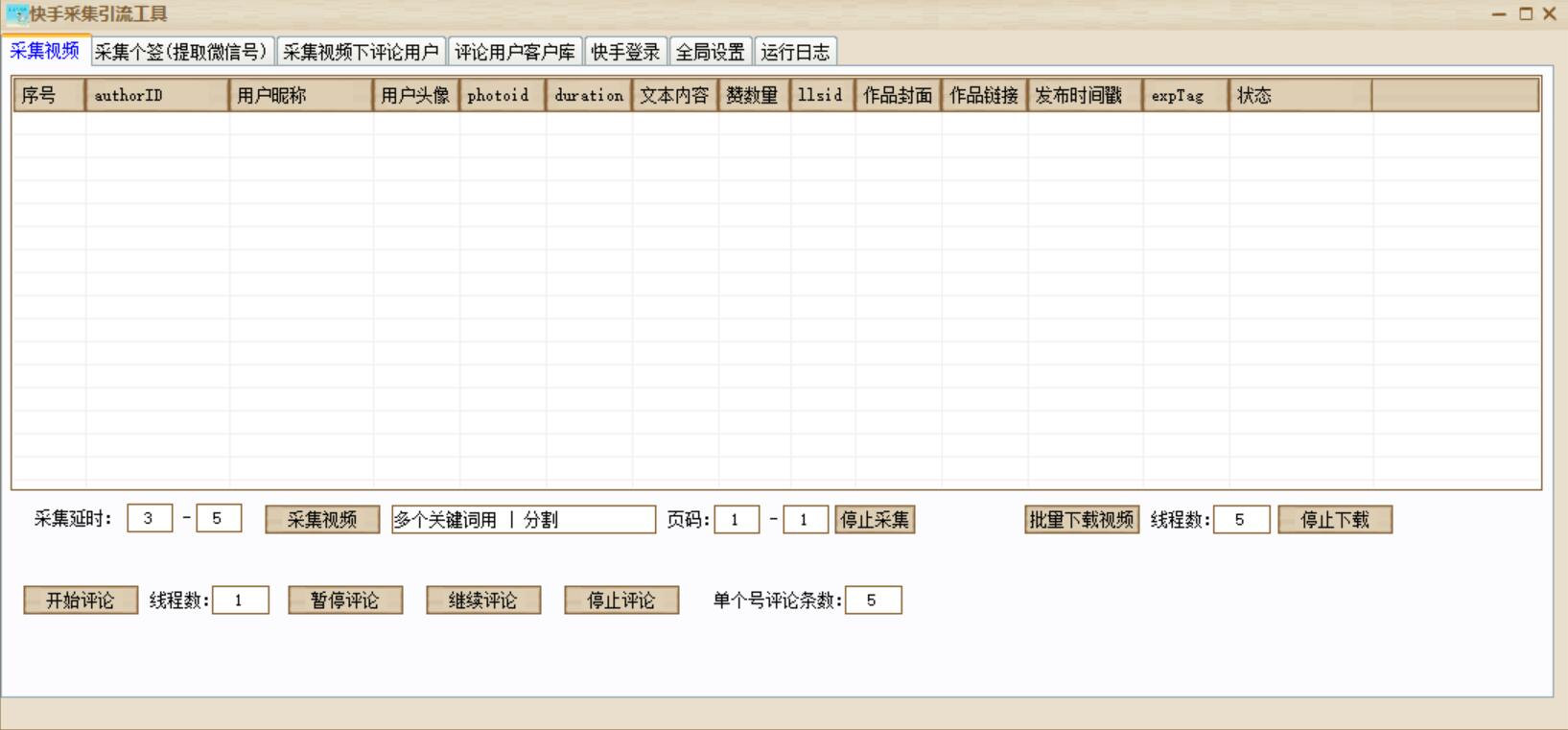1568x730 pixels.
Task: Pause with 暂停评论 button
Action: 345,600
